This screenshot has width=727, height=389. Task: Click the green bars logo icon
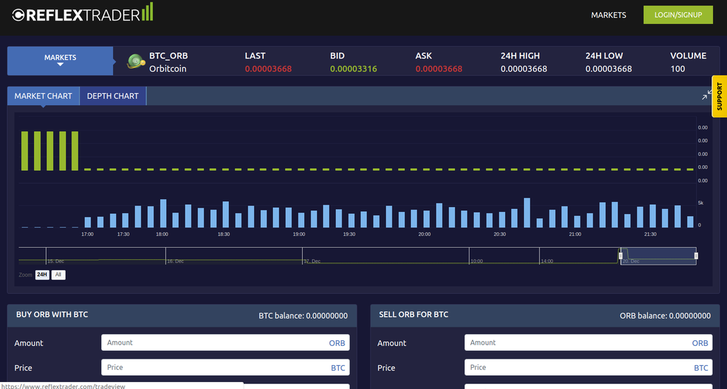tap(147, 12)
